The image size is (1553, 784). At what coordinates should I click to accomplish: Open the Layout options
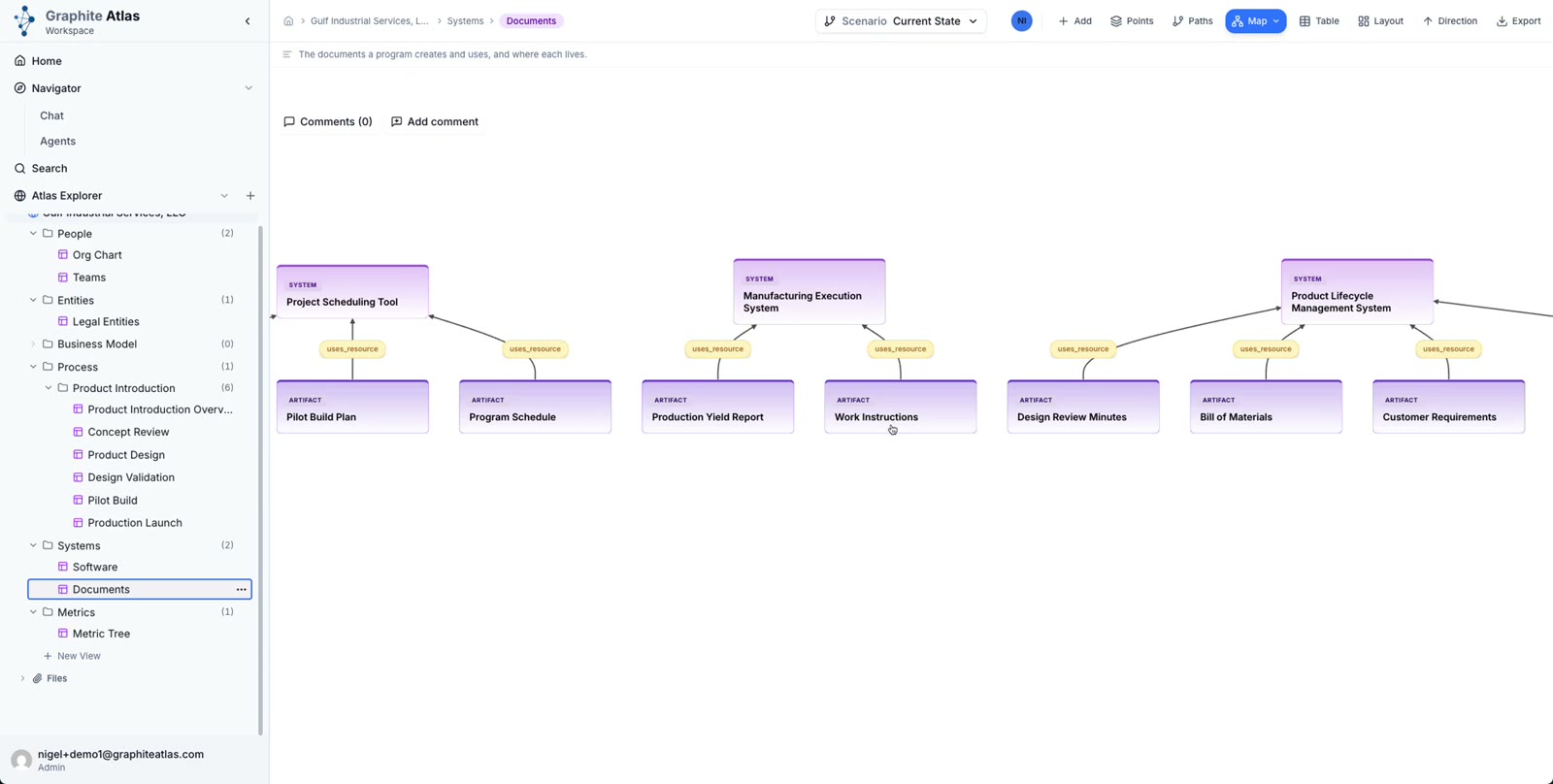(1380, 21)
